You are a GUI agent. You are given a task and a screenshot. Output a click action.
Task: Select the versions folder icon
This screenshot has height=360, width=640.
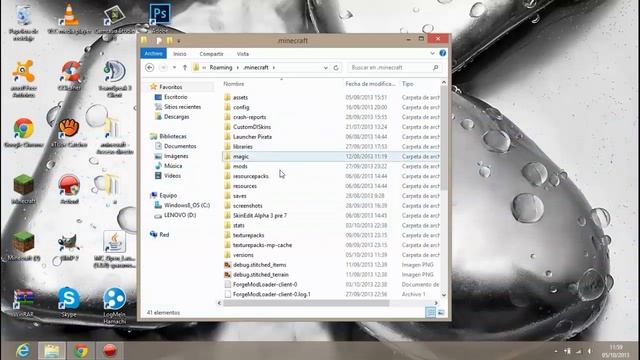227,255
